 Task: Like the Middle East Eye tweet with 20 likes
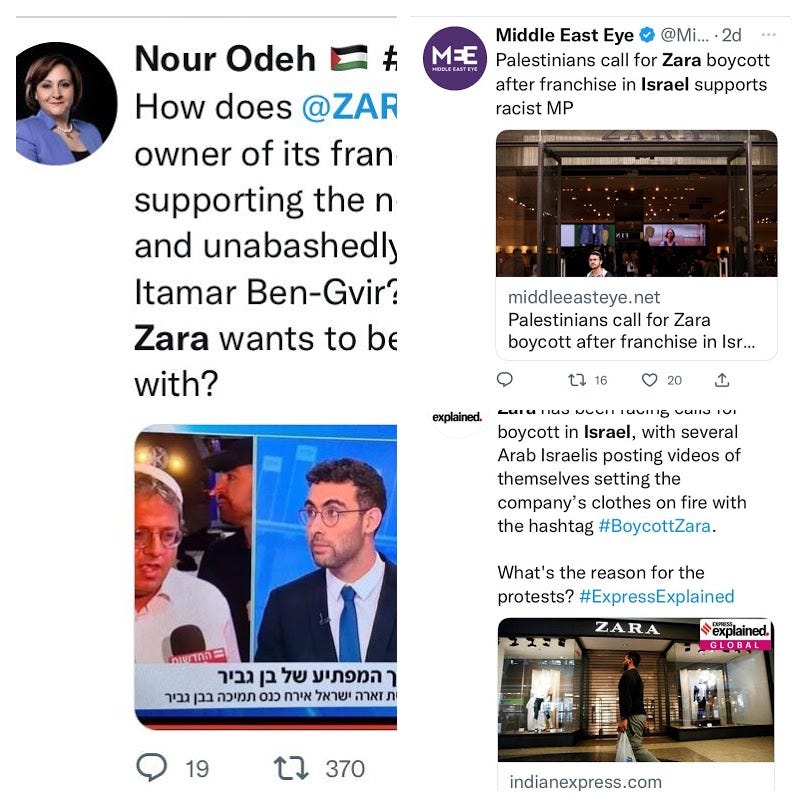(x=650, y=380)
